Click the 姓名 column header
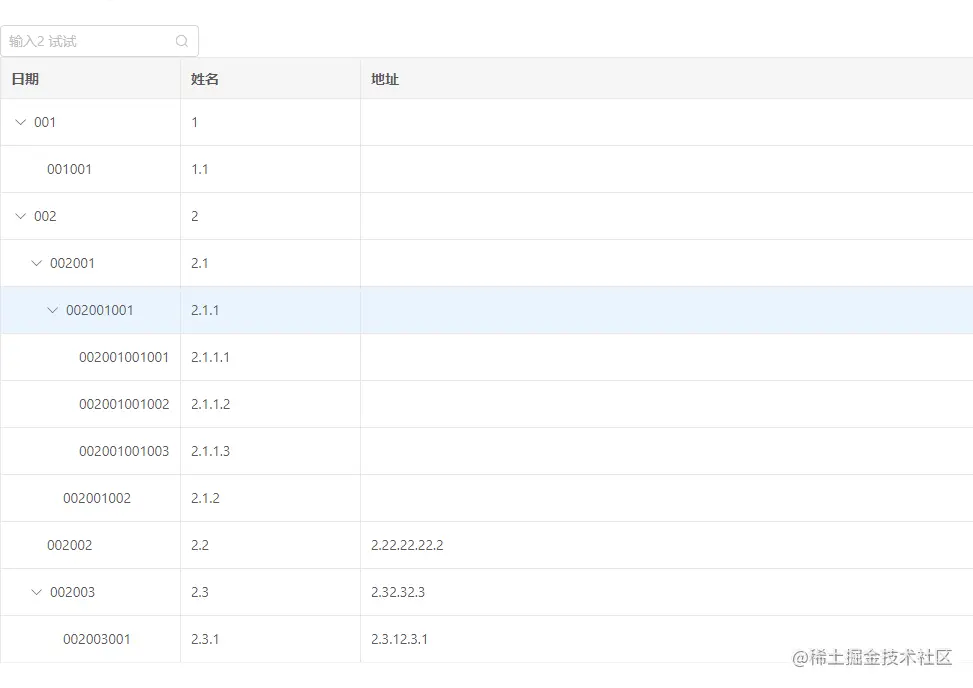This screenshot has height=688, width=973. [x=204, y=77]
